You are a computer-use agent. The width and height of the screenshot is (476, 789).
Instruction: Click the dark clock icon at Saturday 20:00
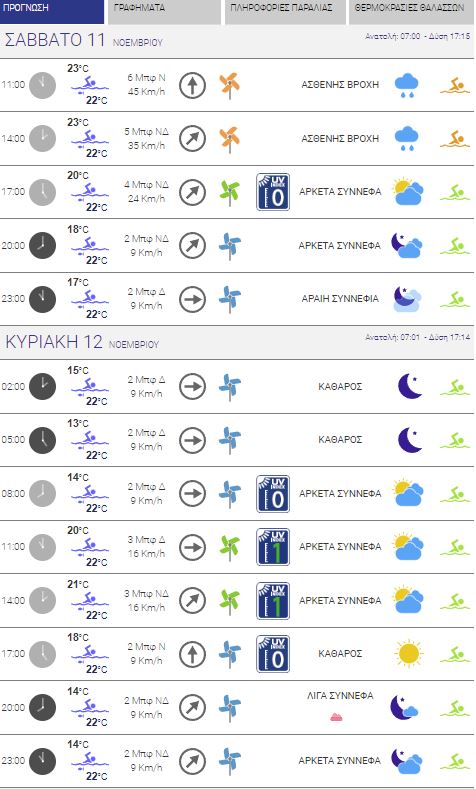(42, 246)
